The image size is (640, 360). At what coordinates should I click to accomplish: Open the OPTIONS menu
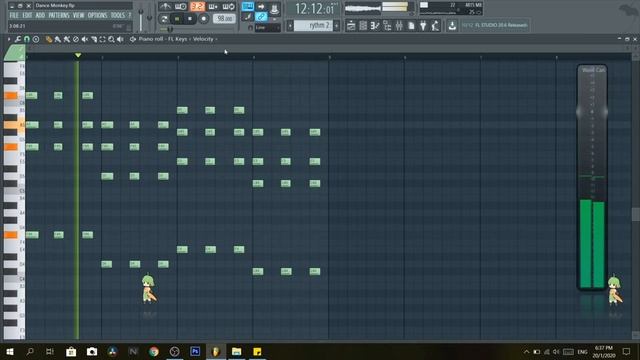point(98,16)
